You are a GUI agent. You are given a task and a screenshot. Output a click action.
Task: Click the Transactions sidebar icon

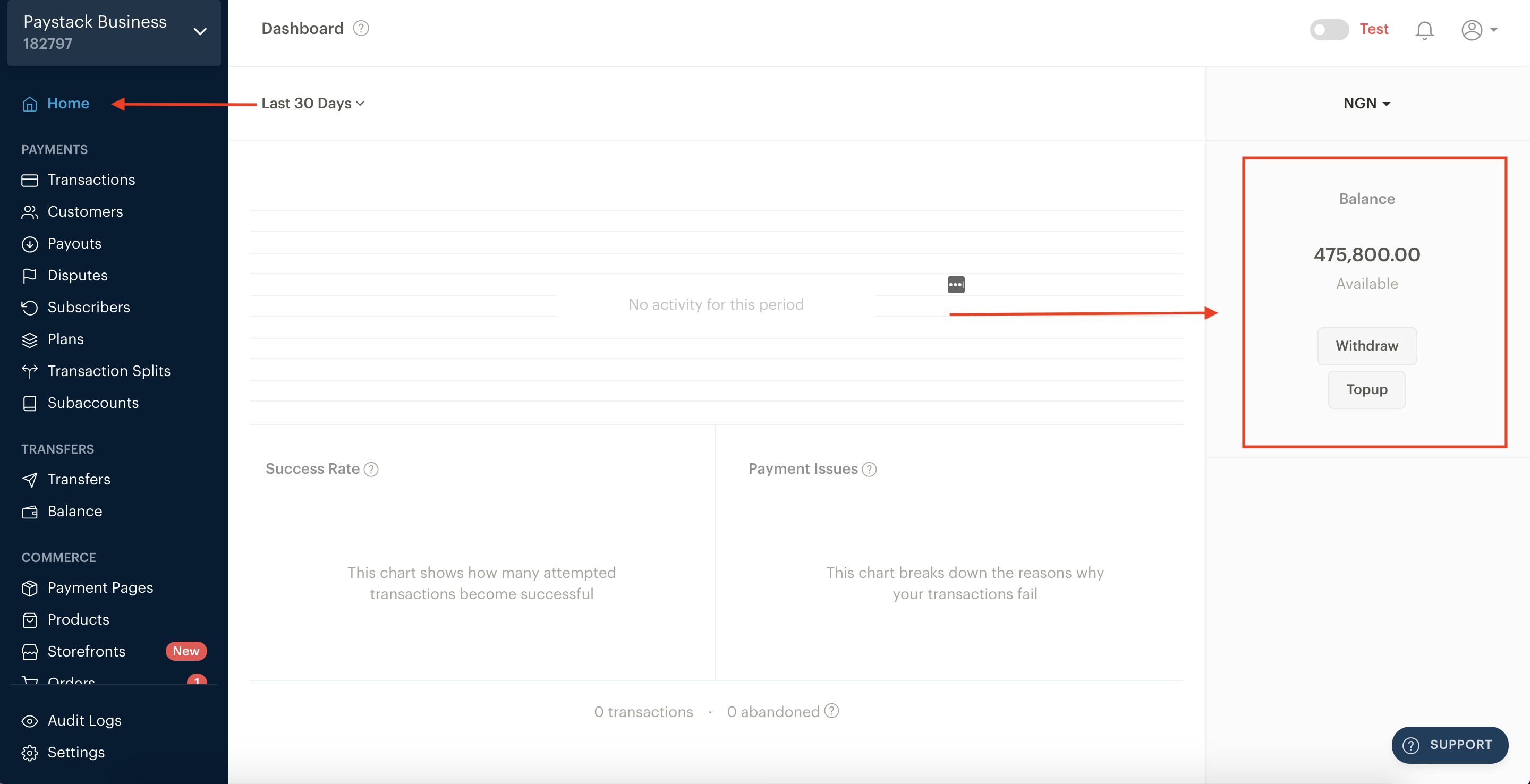[30, 179]
